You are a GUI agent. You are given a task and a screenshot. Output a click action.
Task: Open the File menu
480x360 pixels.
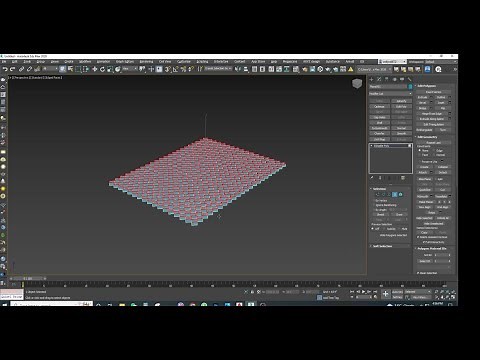click(x=4, y=62)
